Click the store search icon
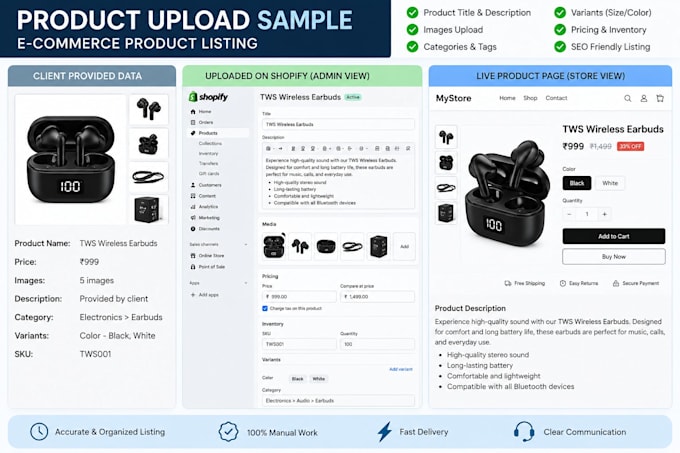The width and height of the screenshot is (680, 453). (628, 98)
